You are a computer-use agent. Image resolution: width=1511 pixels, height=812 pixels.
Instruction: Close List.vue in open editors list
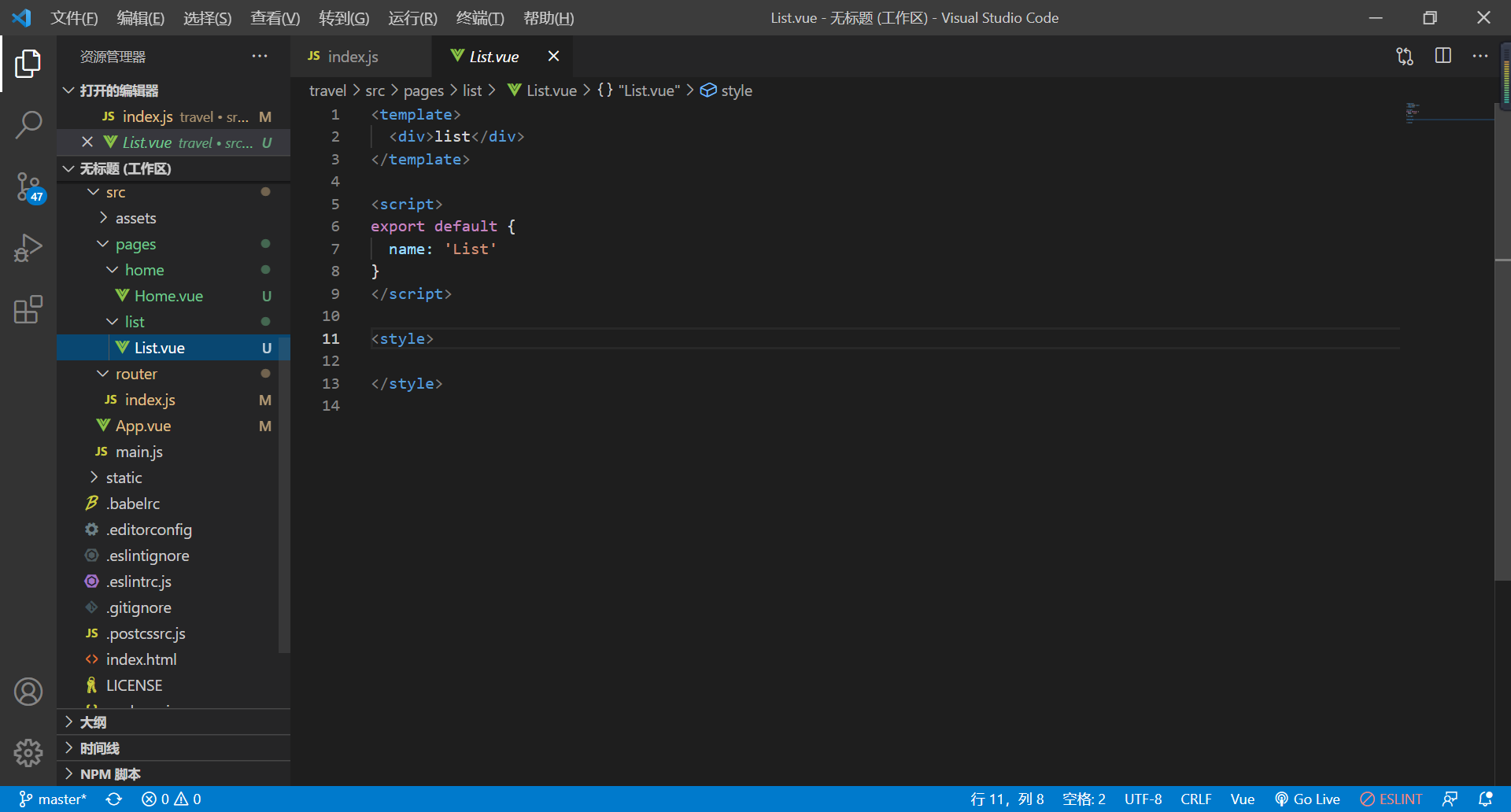point(87,142)
